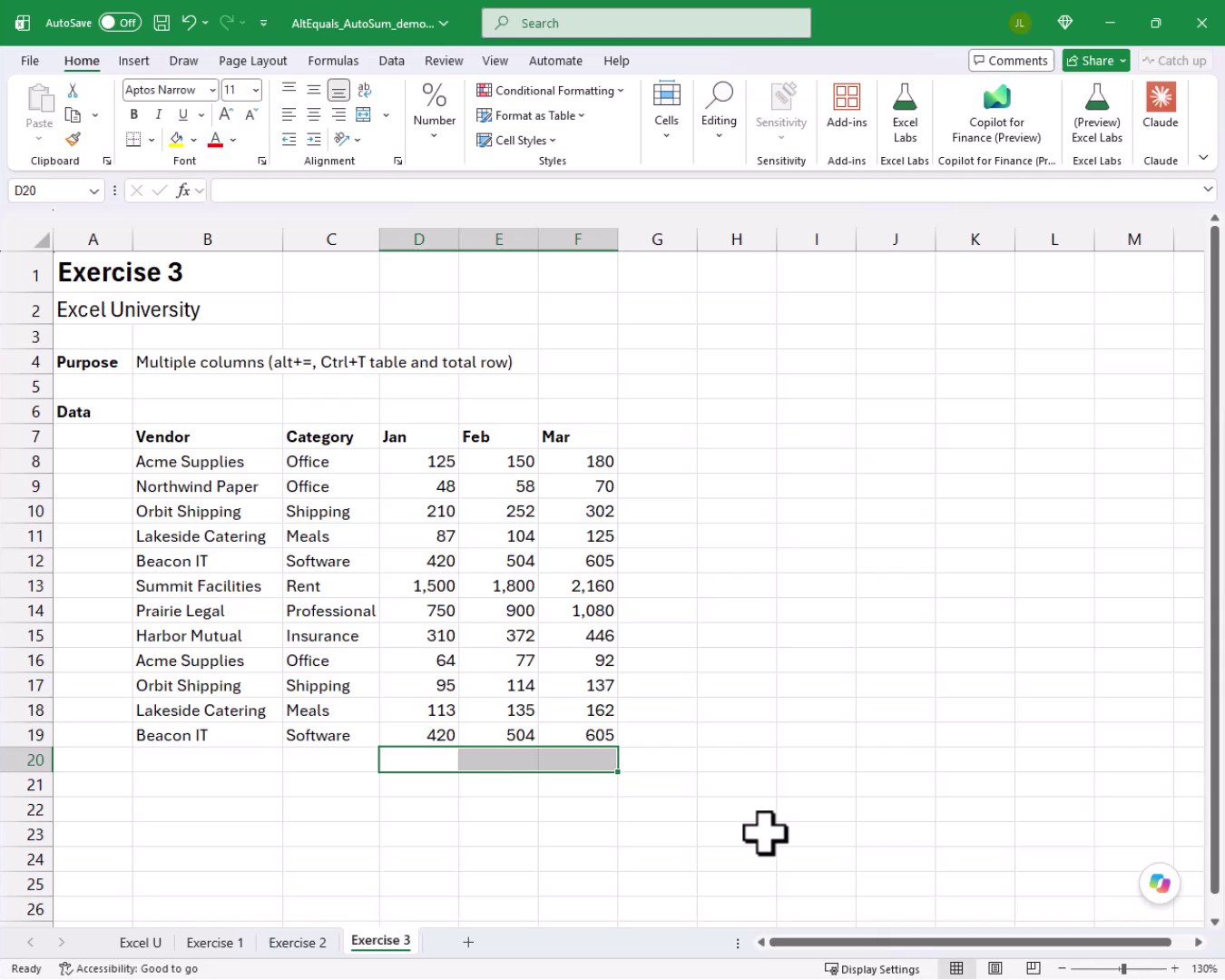The width and height of the screenshot is (1225, 980).
Task: Open the File menu
Action: [x=30, y=61]
